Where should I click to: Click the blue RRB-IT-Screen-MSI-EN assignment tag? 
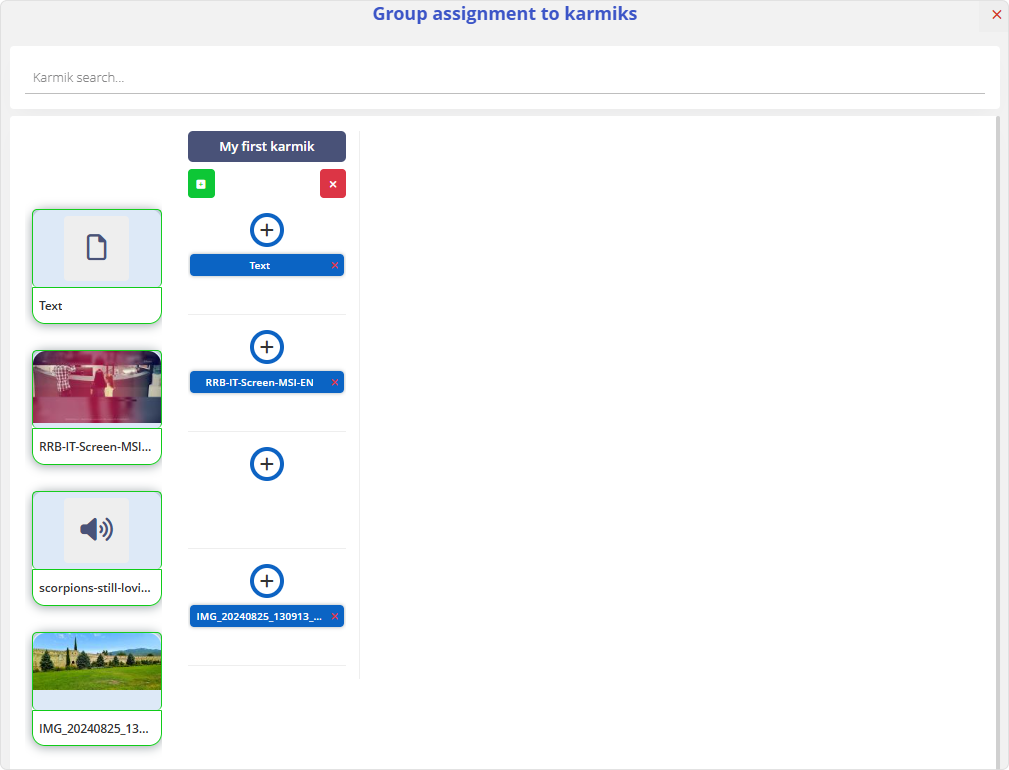259,382
